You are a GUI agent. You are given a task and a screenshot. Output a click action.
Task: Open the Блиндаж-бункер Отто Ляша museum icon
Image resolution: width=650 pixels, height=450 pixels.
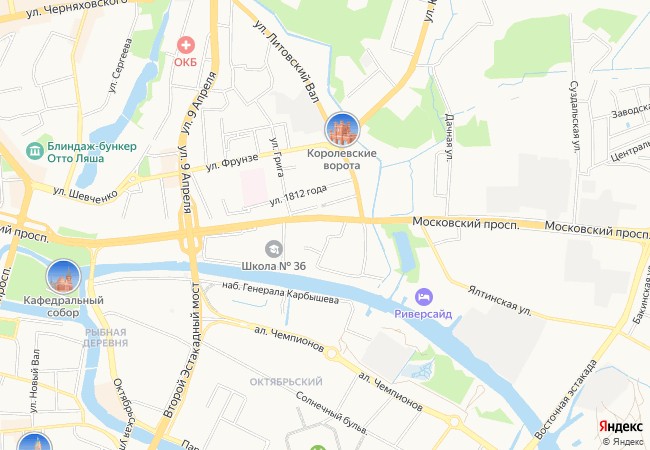pos(34,151)
